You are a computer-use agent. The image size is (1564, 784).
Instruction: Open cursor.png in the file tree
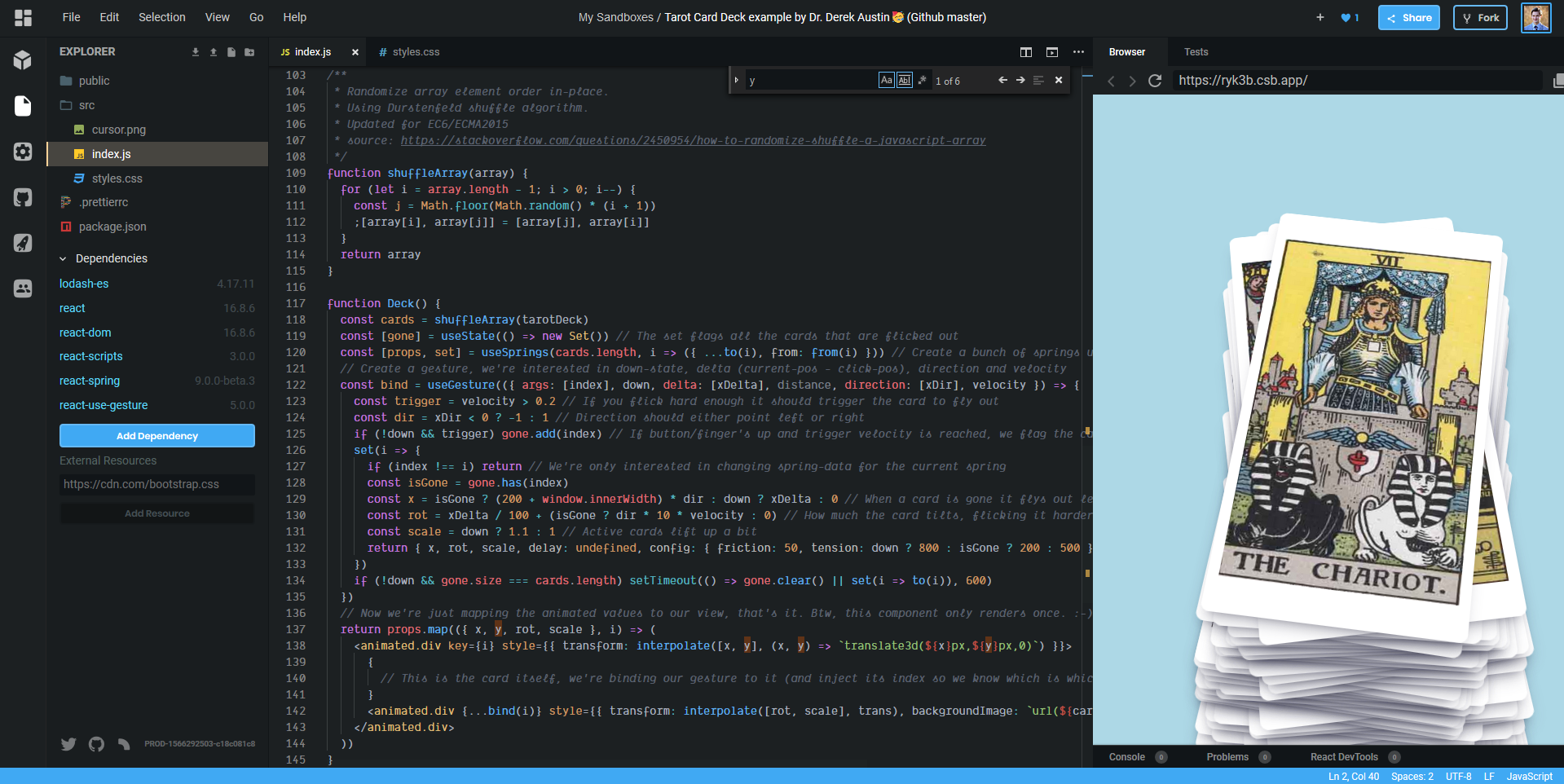(157, 130)
